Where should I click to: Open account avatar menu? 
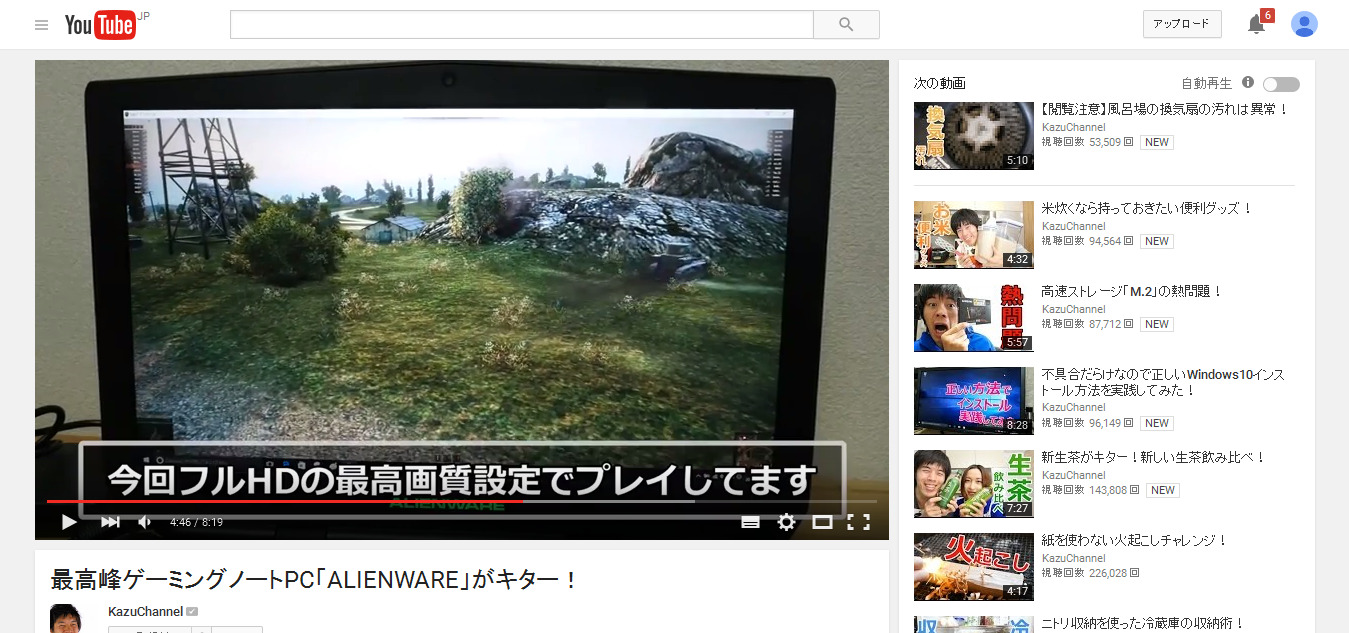(1304, 24)
